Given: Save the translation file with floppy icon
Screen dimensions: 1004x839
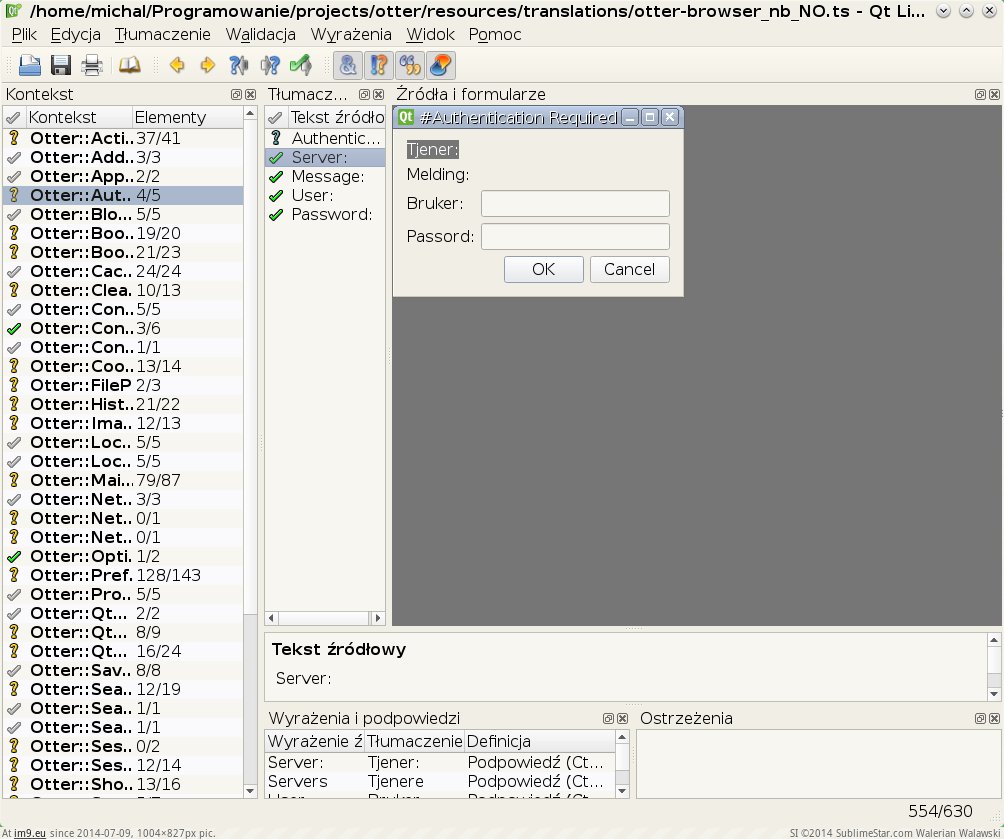Looking at the screenshot, I should (61, 66).
